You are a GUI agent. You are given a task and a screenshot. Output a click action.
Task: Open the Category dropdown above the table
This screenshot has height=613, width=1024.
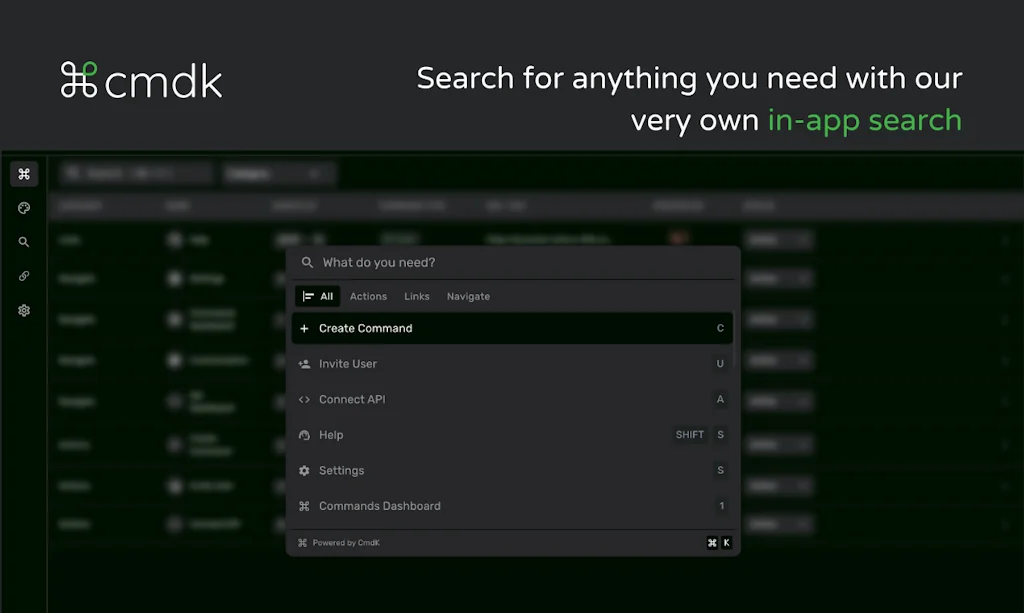pos(278,172)
